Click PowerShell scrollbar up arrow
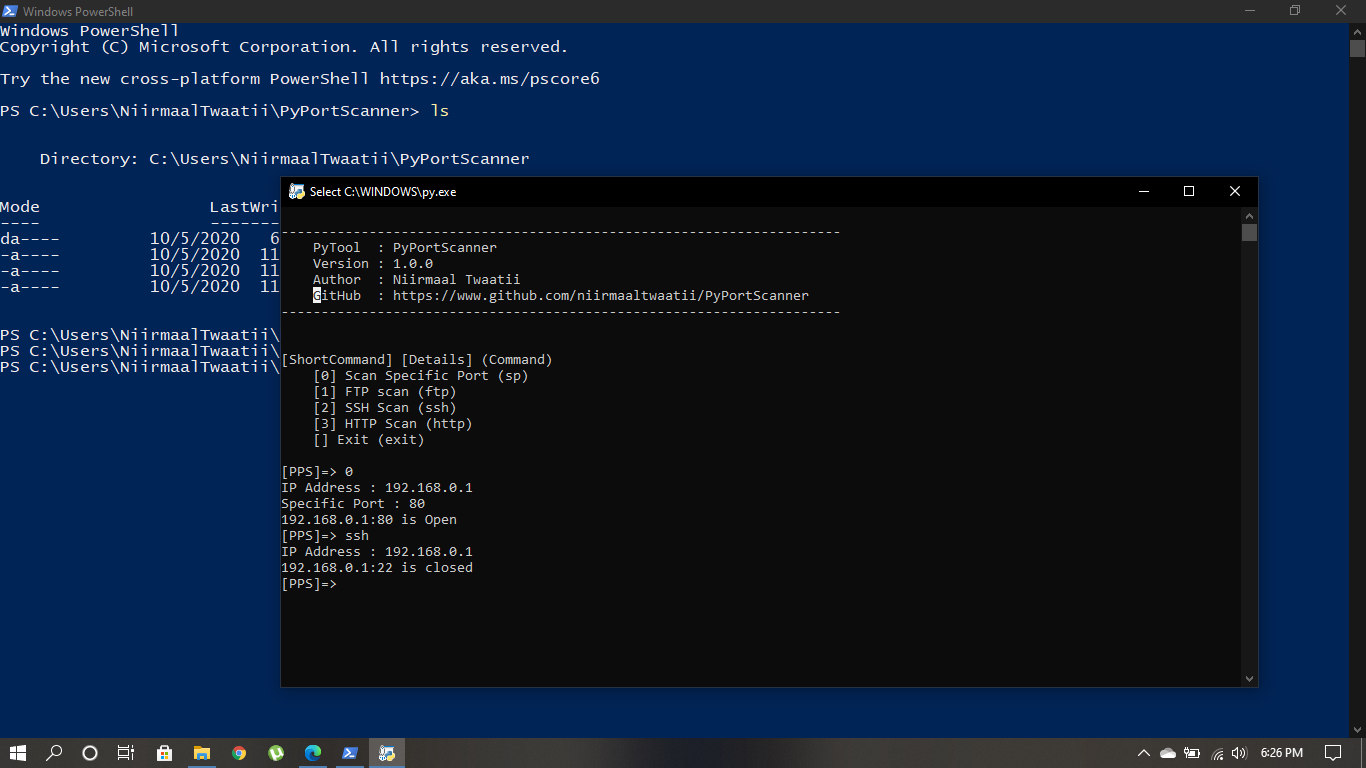This screenshot has width=1366, height=768. pos(1357,31)
